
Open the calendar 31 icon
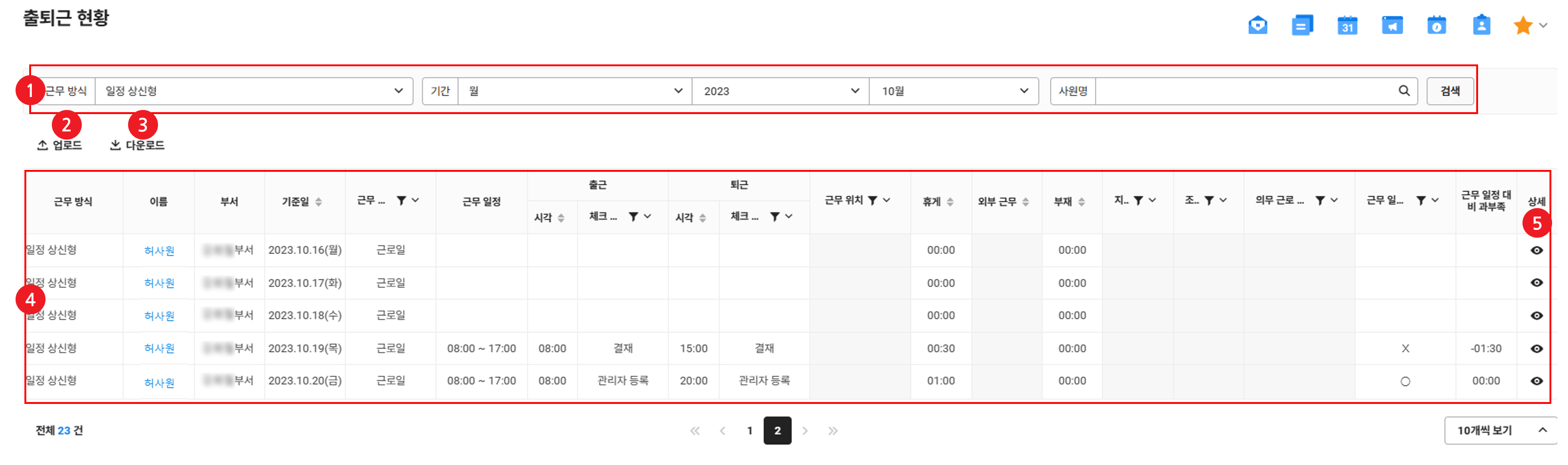coord(1347,26)
